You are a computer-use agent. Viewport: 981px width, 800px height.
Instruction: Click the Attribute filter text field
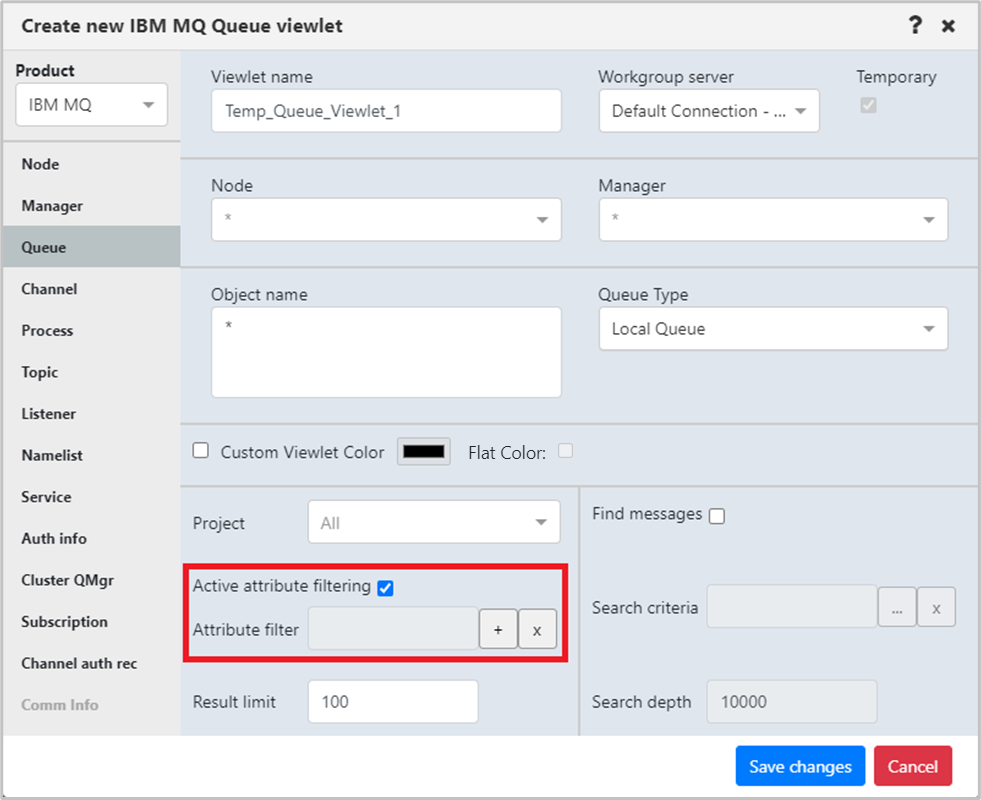click(394, 629)
